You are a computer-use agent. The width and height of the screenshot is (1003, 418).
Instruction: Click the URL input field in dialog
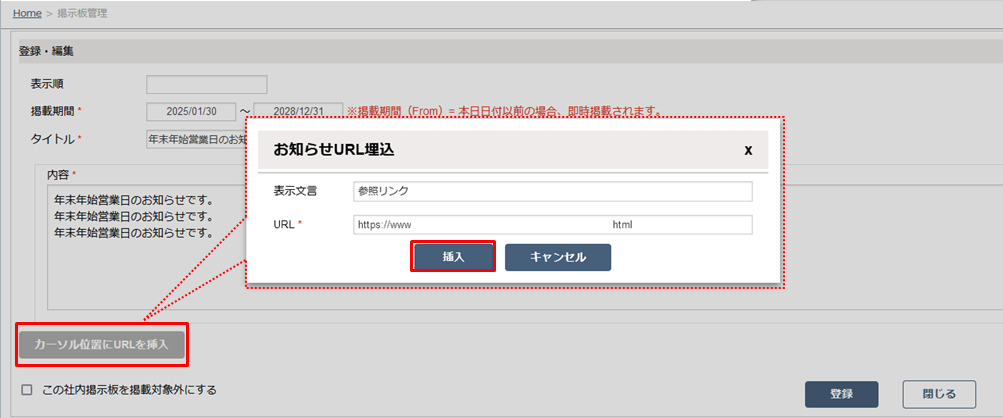point(551,225)
